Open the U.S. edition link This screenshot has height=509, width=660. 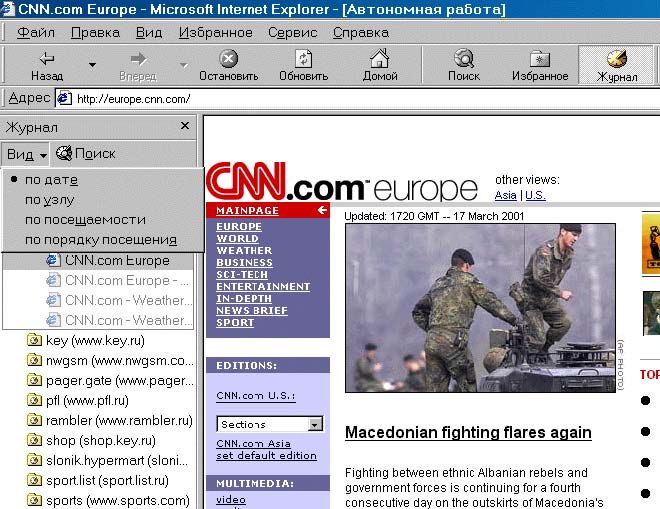tap(535, 195)
